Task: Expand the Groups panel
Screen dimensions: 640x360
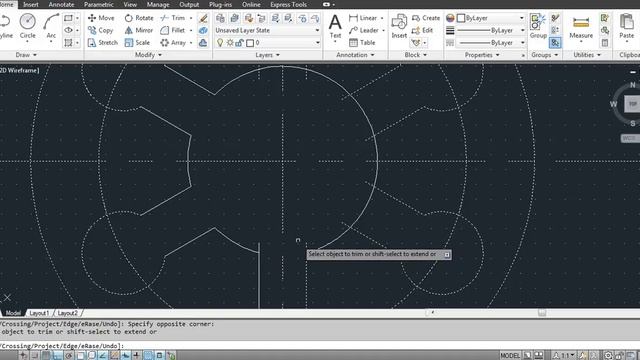Action: click(x=544, y=55)
